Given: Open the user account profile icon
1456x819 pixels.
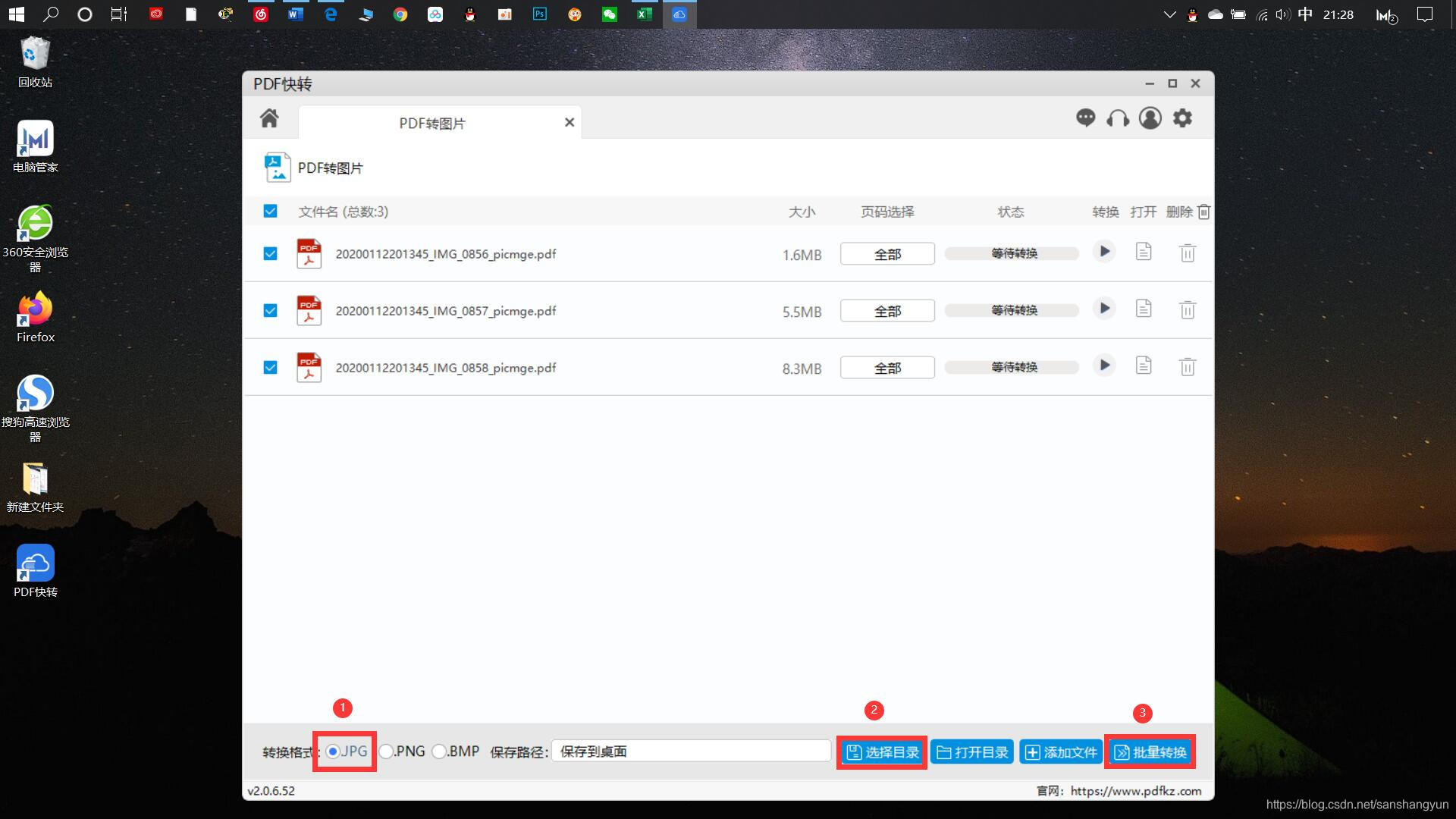Looking at the screenshot, I should pos(1150,118).
